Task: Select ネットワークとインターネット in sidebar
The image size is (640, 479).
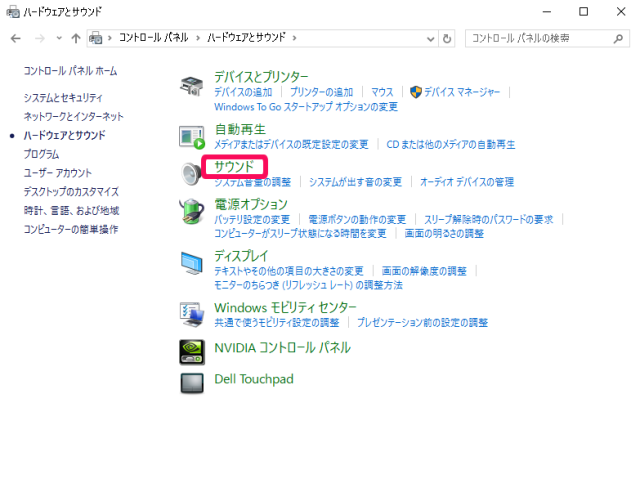Action: point(73,116)
